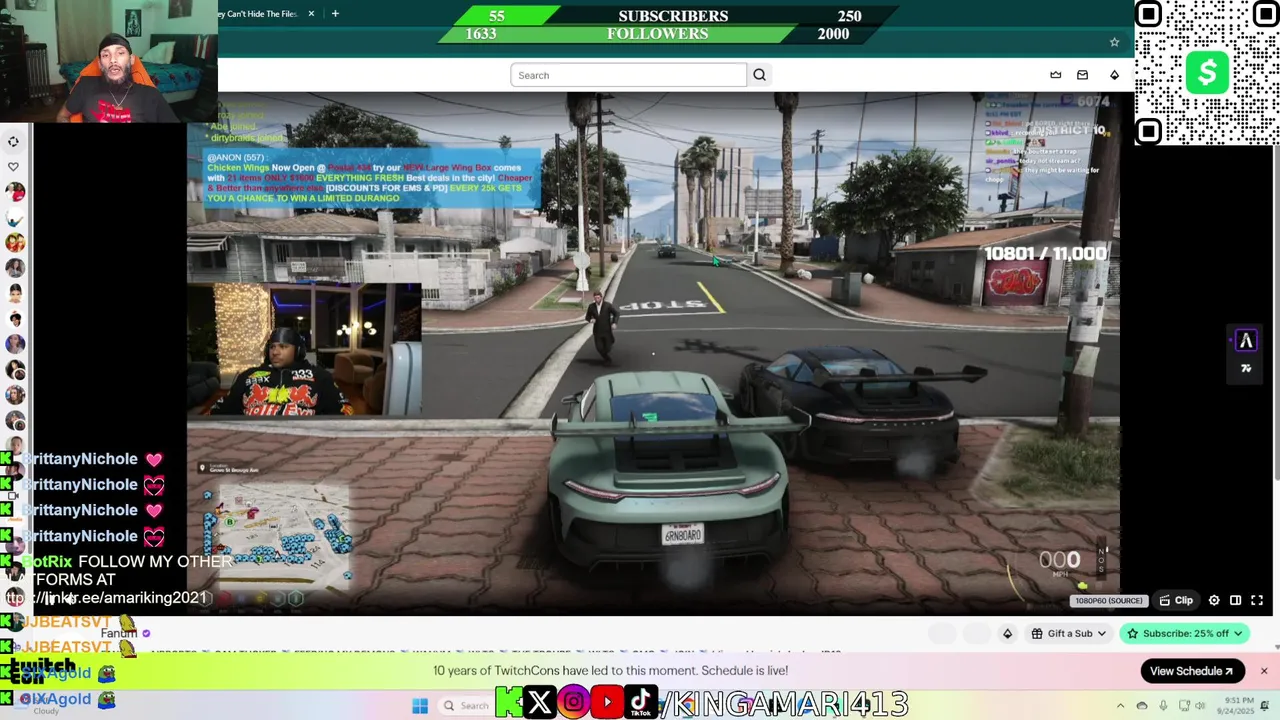
Task: Bookmark this page with the star icon
Action: click(x=1114, y=42)
